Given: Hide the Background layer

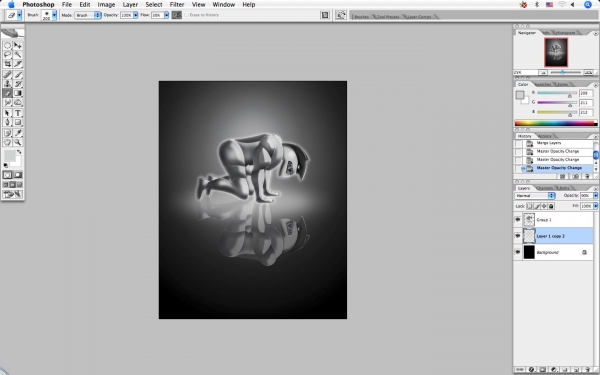Looking at the screenshot, I should (517, 252).
